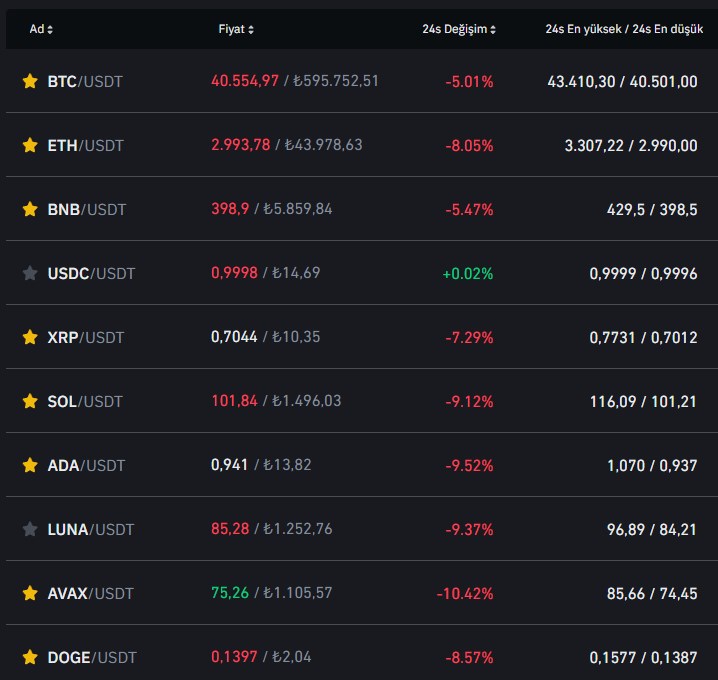Select LUNA price 85,28

[230, 529]
